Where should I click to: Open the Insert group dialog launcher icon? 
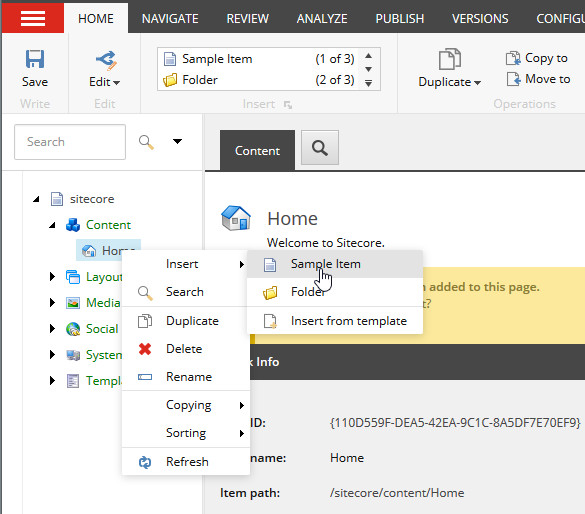287,105
